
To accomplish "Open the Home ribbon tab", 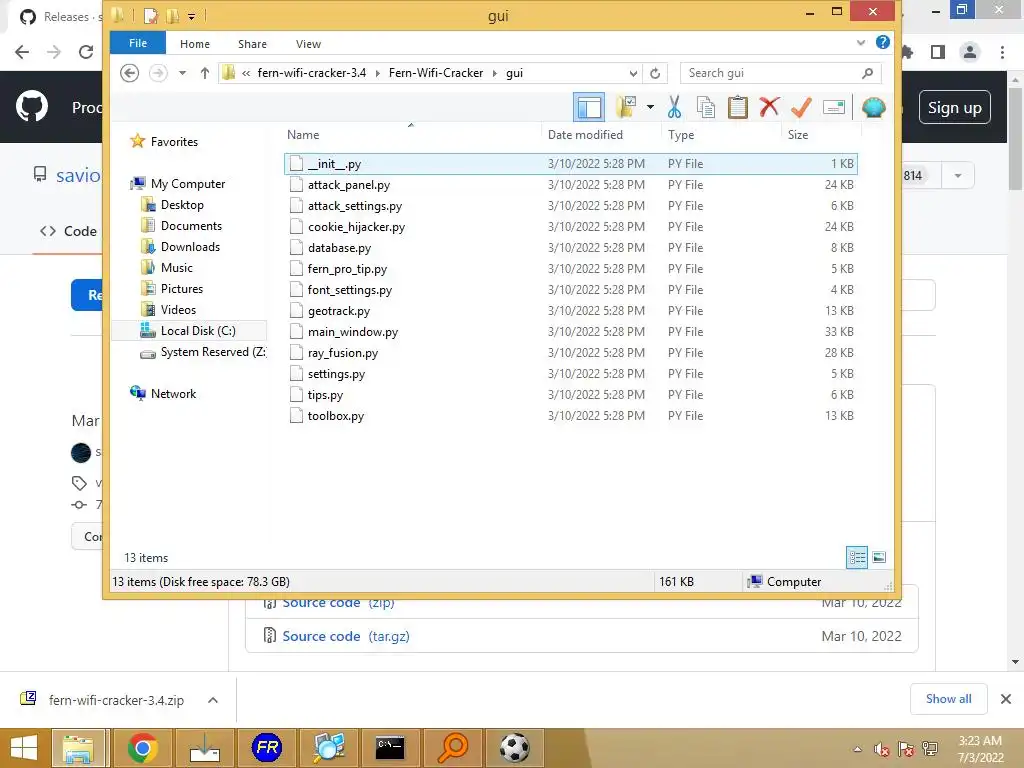I will tap(195, 44).
